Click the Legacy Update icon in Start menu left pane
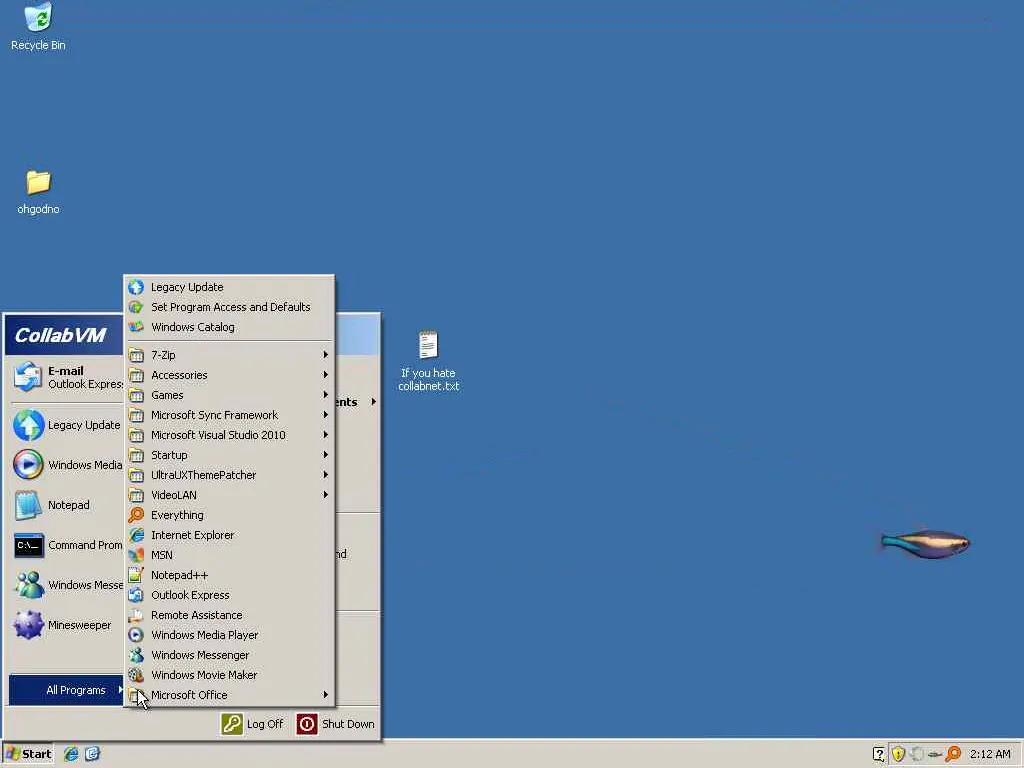 (28, 425)
